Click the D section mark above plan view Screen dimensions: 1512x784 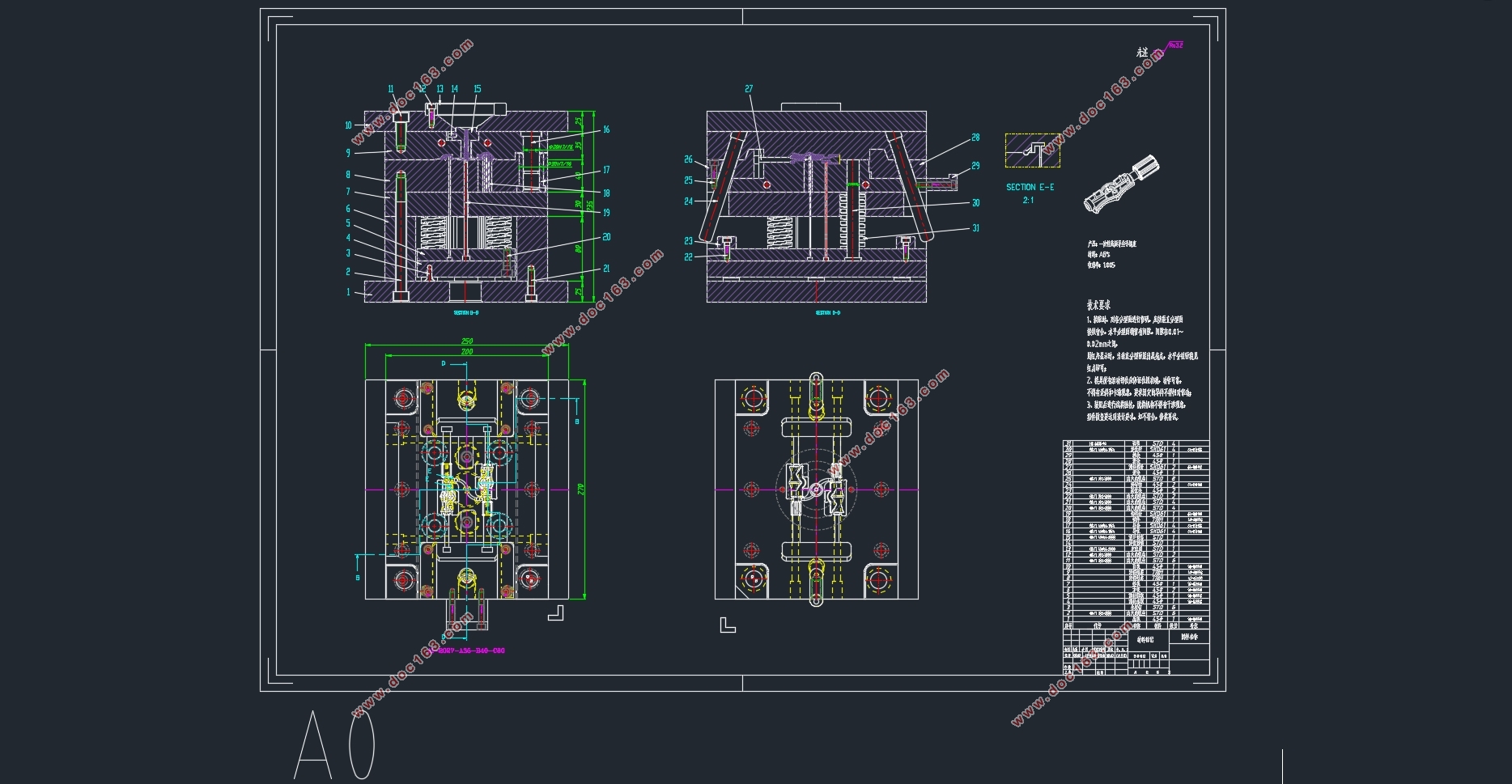click(x=444, y=364)
